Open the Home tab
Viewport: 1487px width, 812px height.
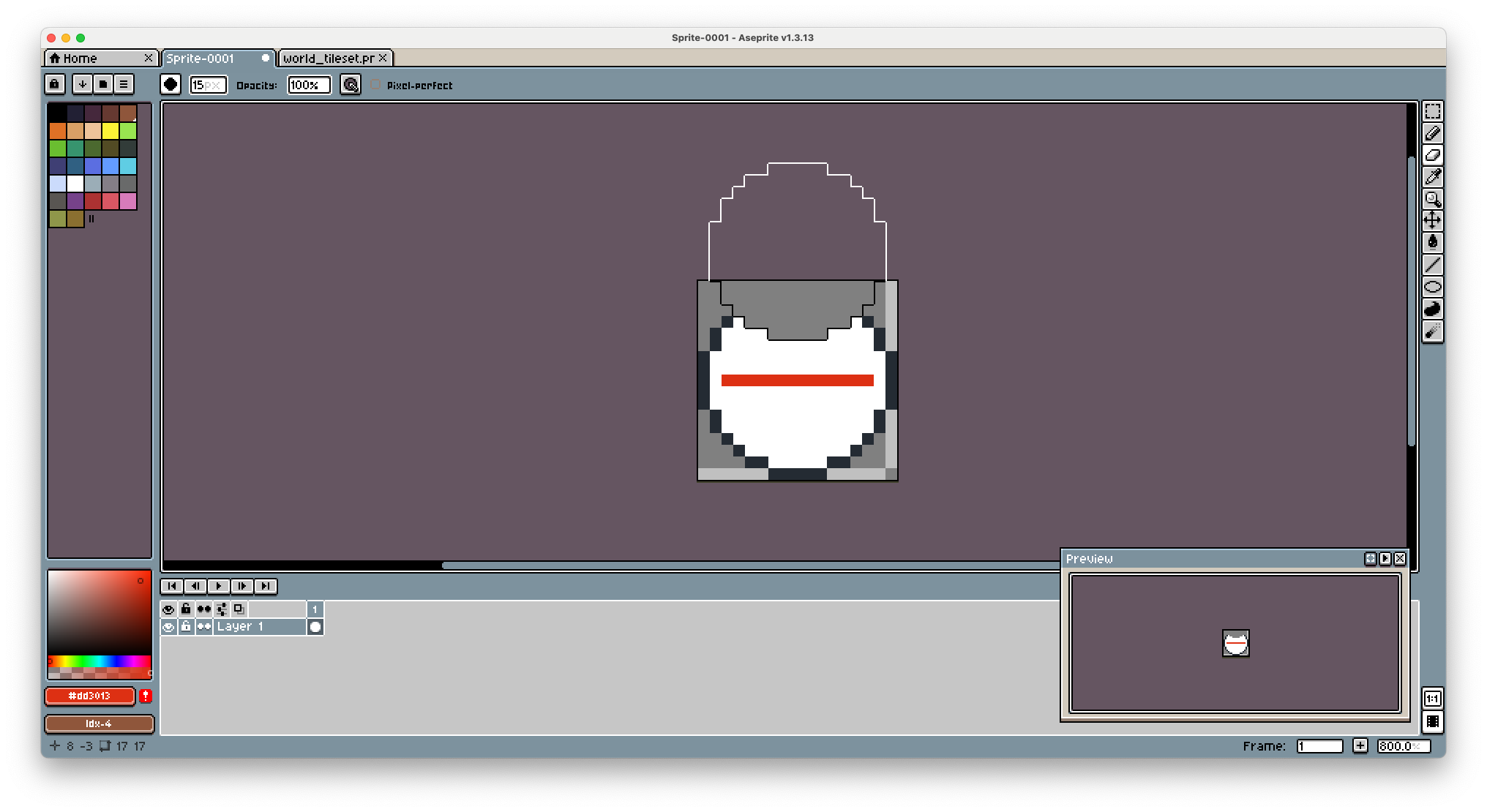click(80, 58)
